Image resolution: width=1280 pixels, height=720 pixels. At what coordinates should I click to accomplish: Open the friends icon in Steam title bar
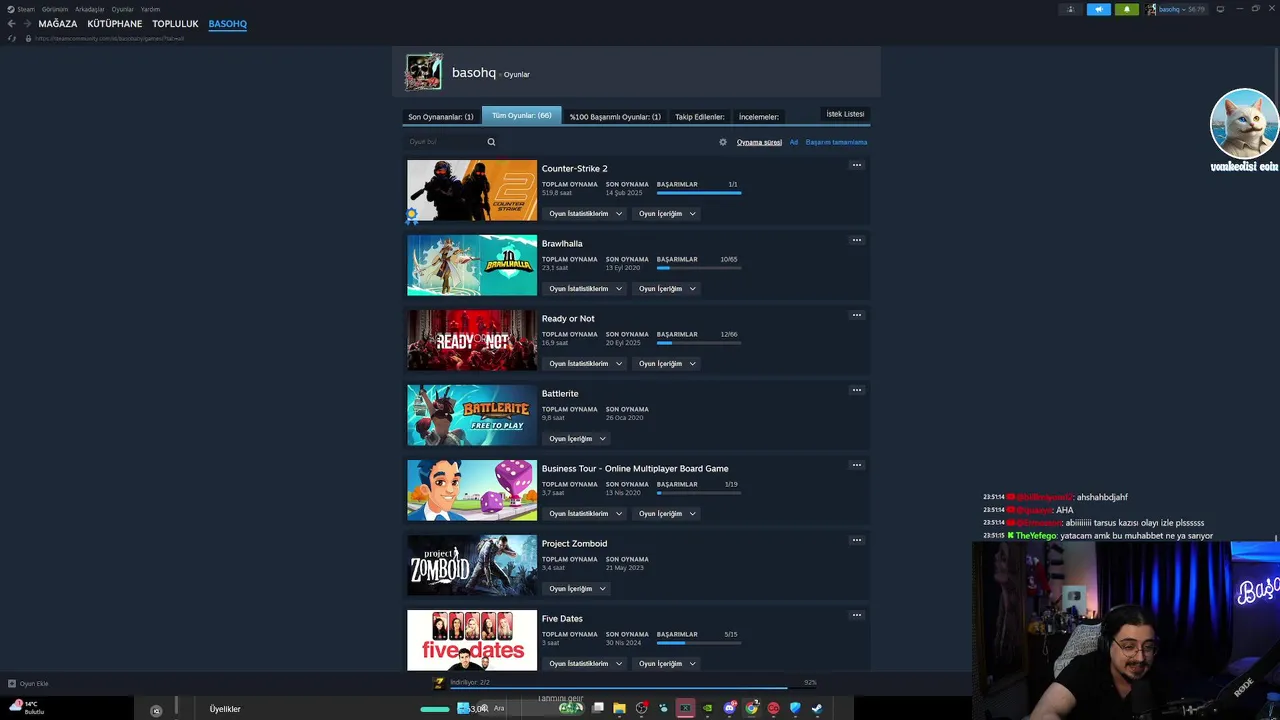1070,9
